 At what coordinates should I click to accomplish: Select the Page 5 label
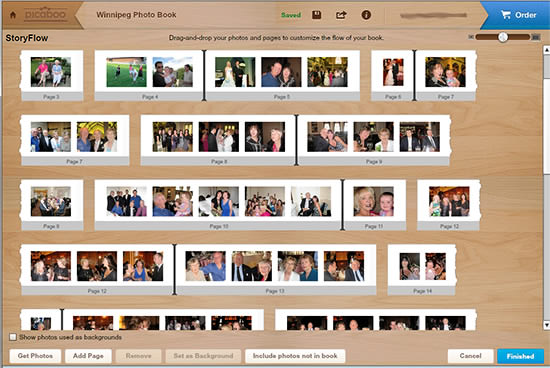(282, 96)
